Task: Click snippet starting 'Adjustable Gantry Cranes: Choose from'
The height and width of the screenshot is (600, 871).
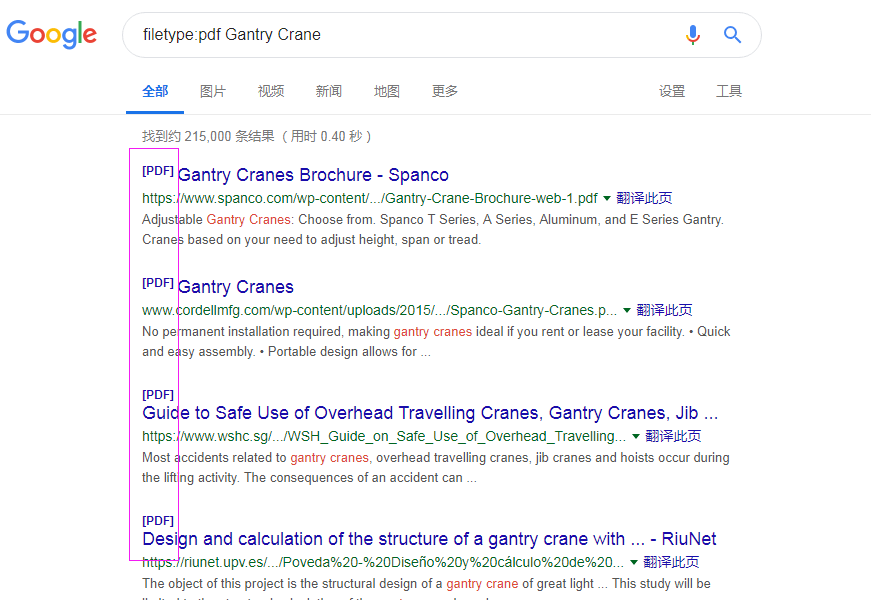Action: click(433, 229)
